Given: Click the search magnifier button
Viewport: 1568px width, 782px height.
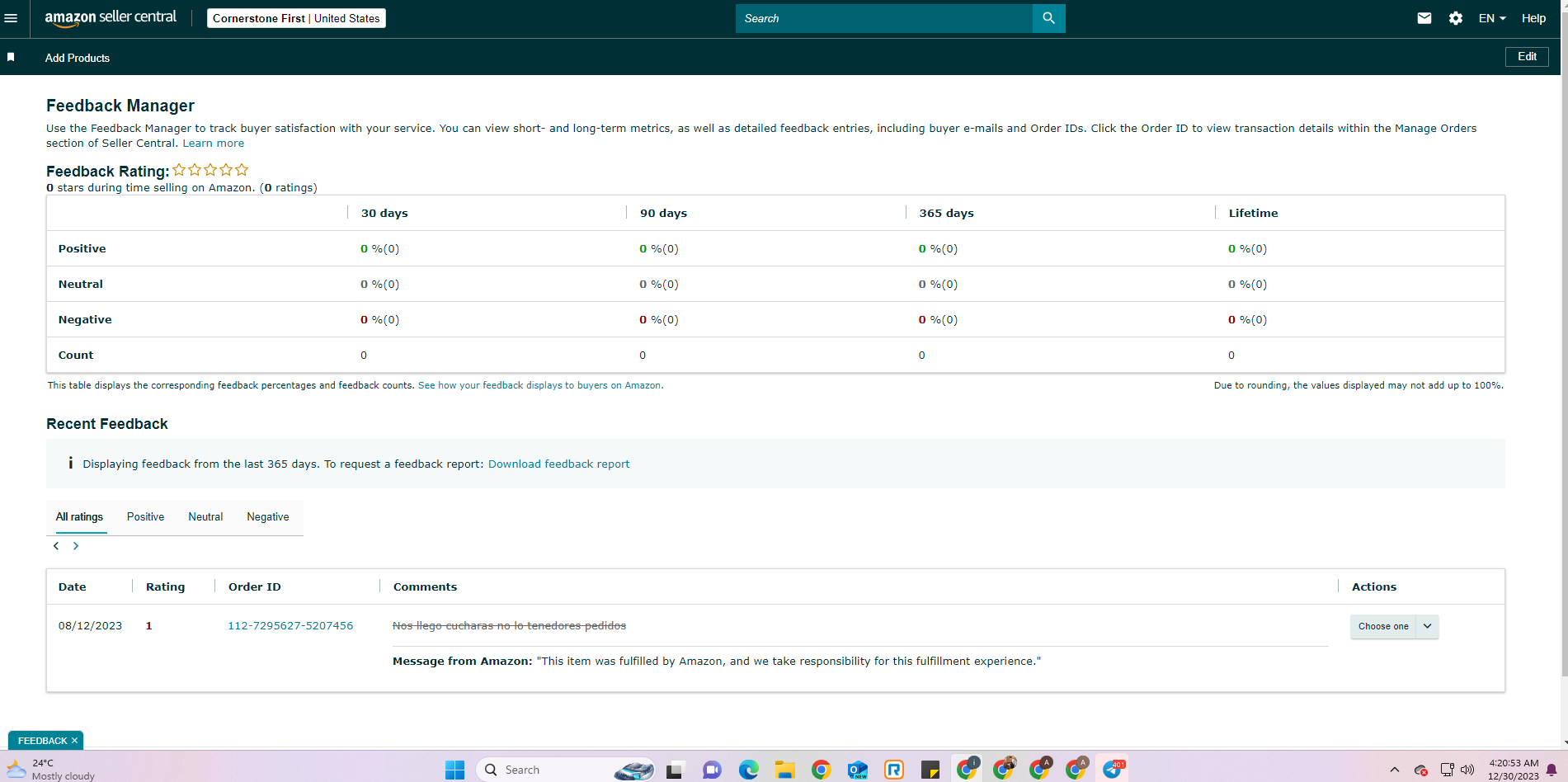Looking at the screenshot, I should 1048,18.
